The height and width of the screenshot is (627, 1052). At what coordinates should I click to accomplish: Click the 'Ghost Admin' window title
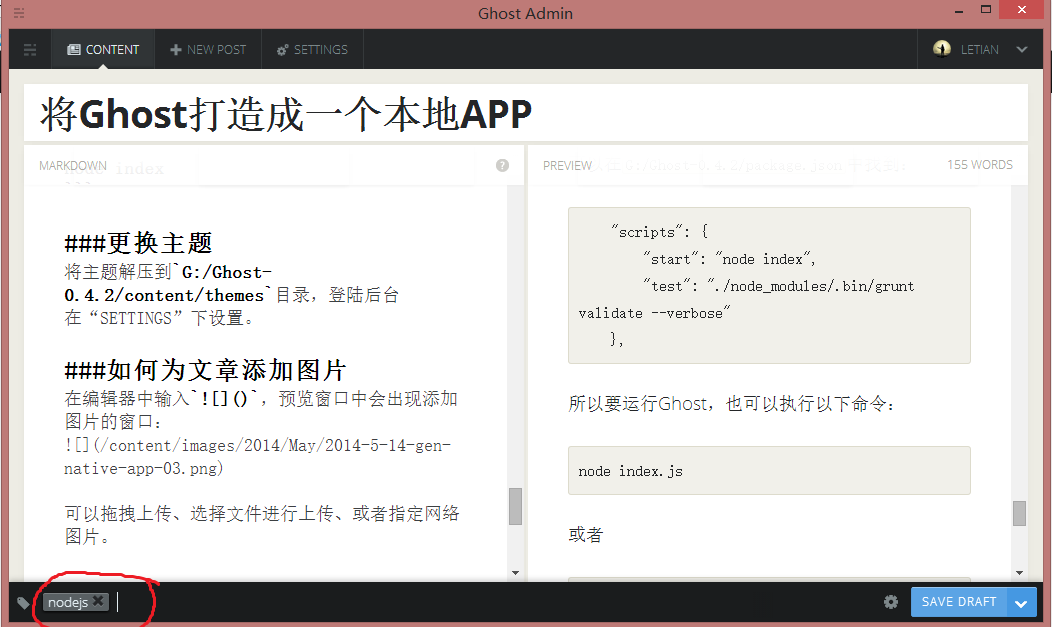coord(525,13)
